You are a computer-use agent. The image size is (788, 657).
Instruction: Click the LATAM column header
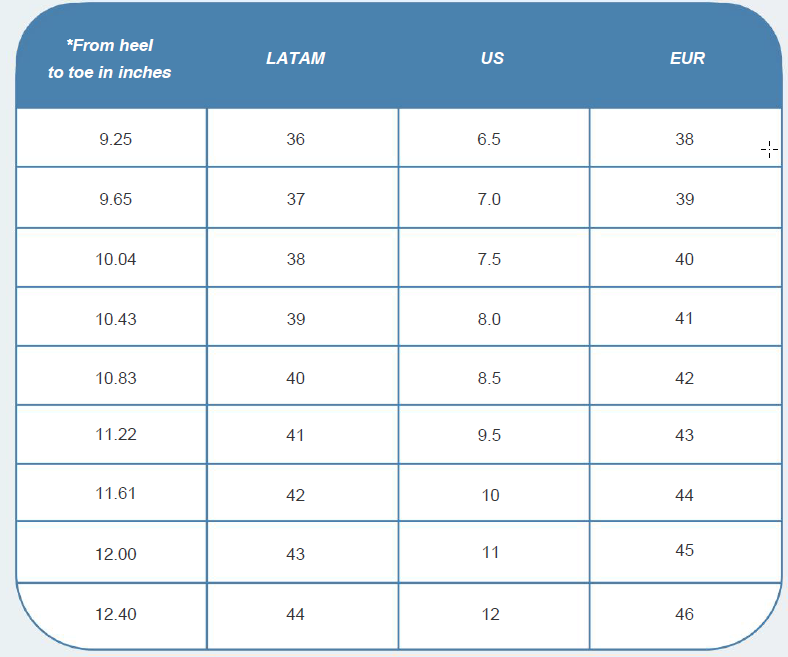[295, 58]
